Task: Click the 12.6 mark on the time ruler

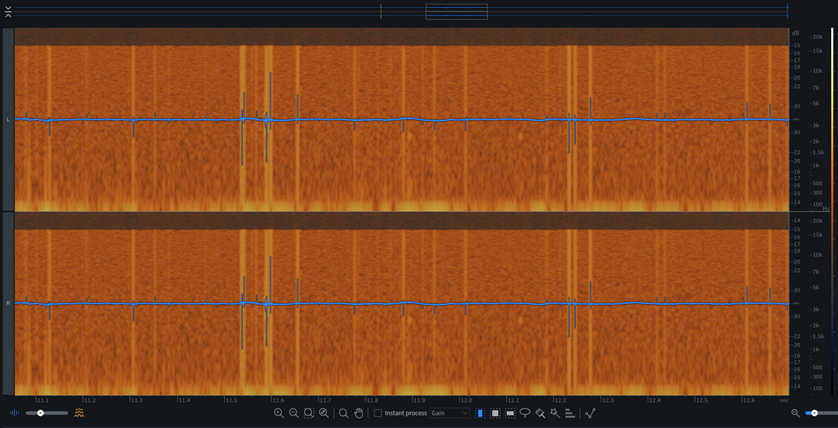Action: click(x=749, y=400)
